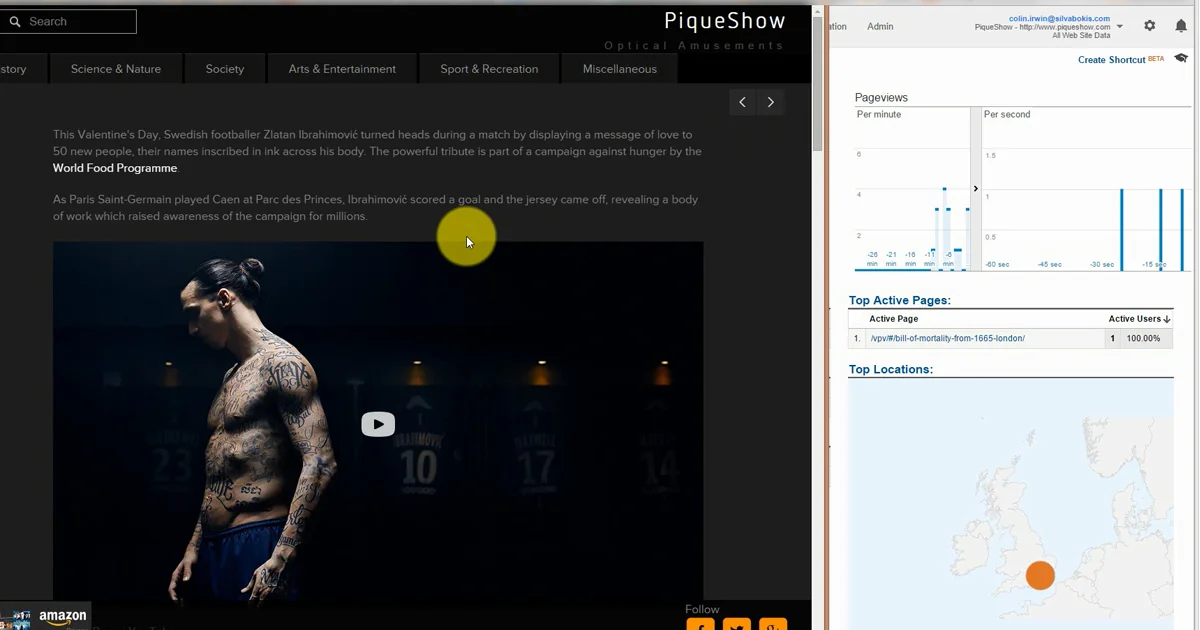Open the Facebook follow icon

click(700, 625)
